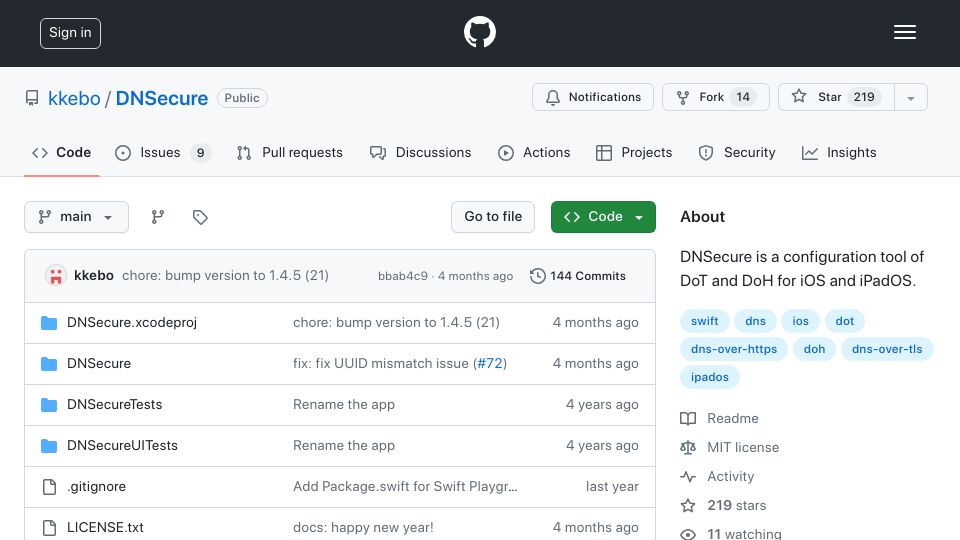The image size is (960, 540).
Task: Open the hamburger menu in header
Action: tap(904, 32)
